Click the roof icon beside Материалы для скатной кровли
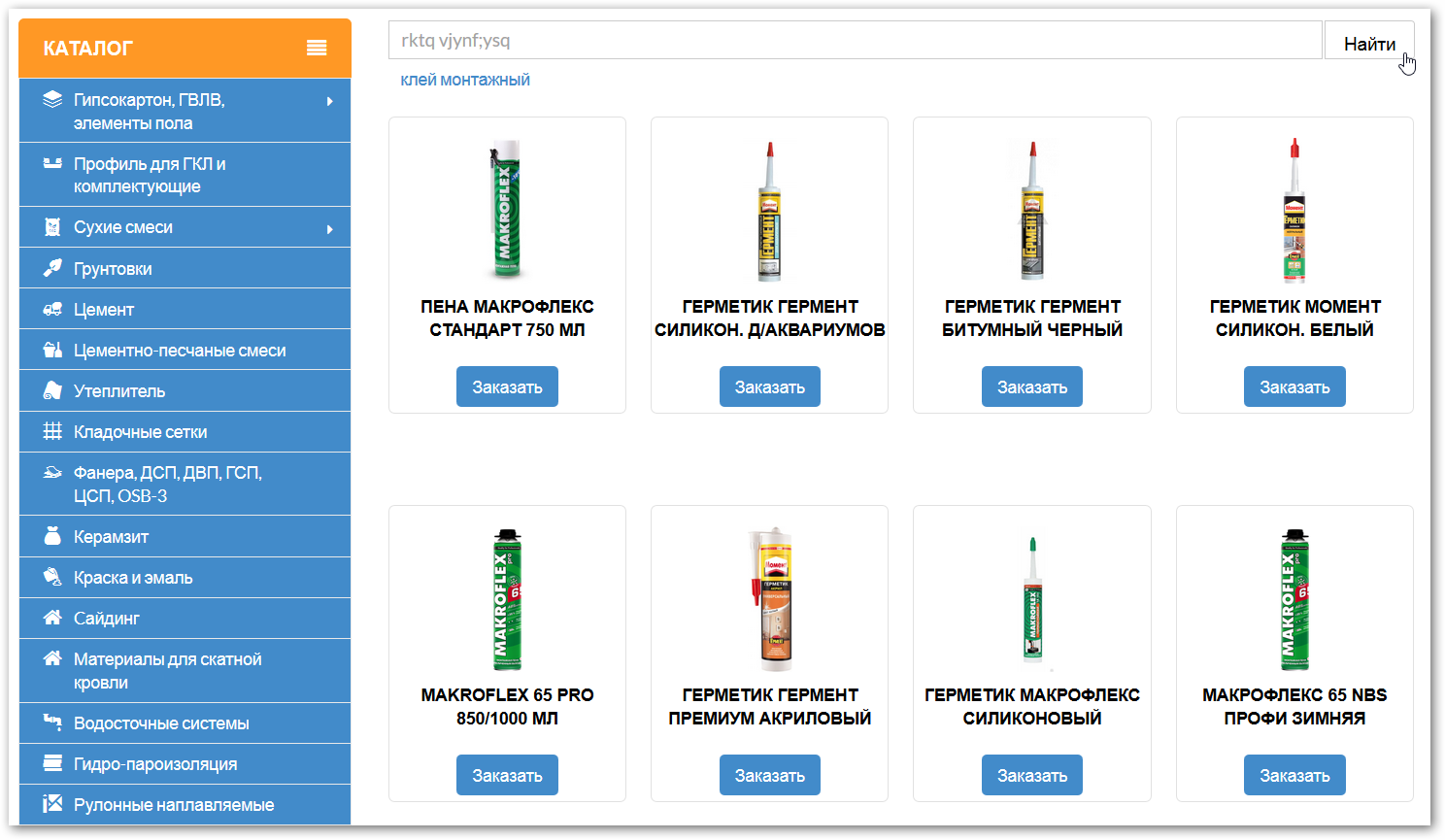1445x840 pixels. (x=52, y=658)
